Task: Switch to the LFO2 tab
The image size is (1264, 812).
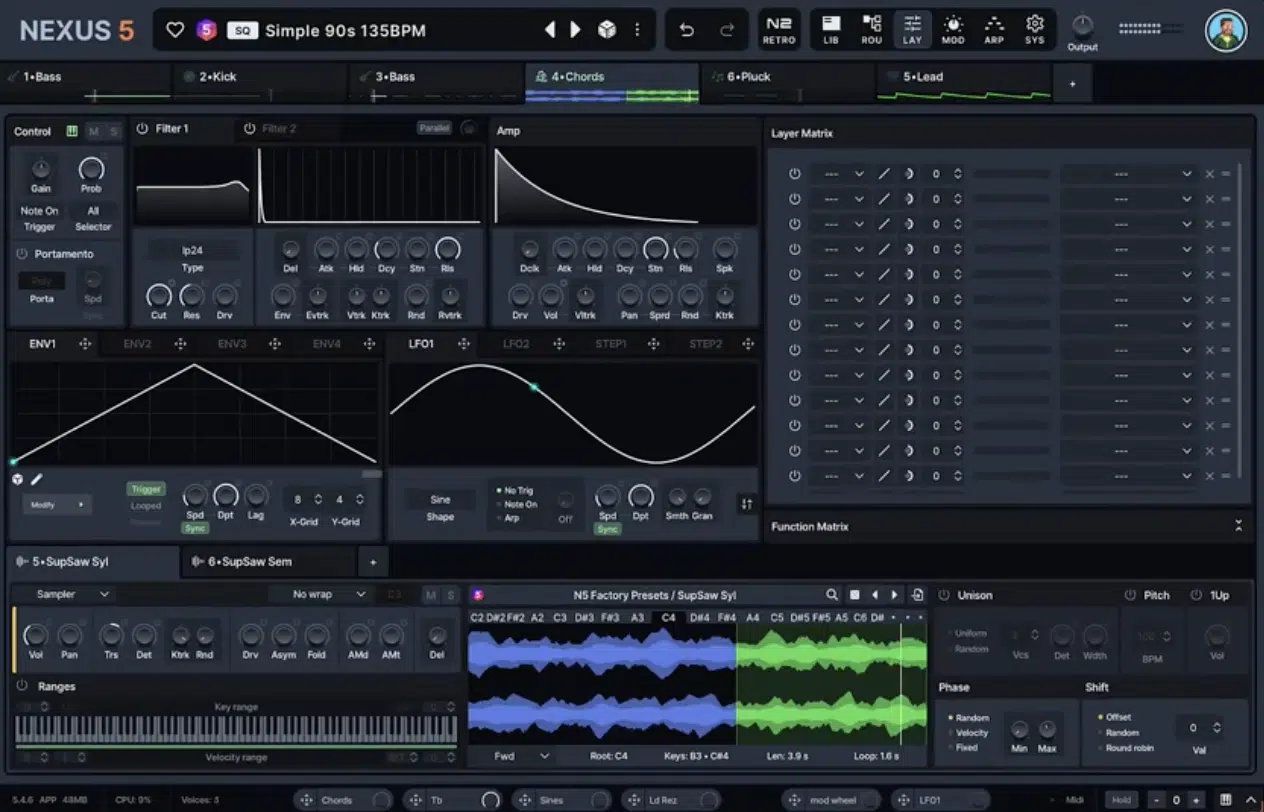Action: coord(516,344)
